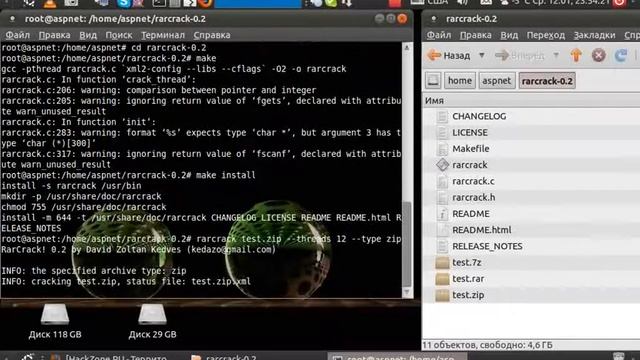Select the test.zip archive icon
Image resolution: width=640 pixels, height=360 pixels.
point(442,295)
